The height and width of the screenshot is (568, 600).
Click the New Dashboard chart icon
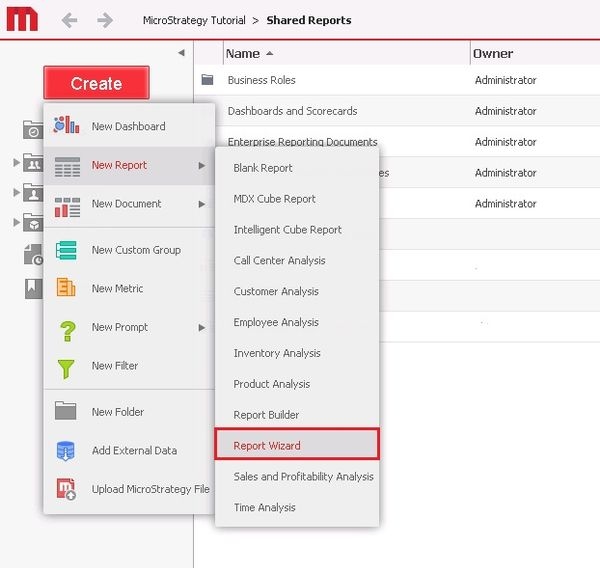pos(66,125)
